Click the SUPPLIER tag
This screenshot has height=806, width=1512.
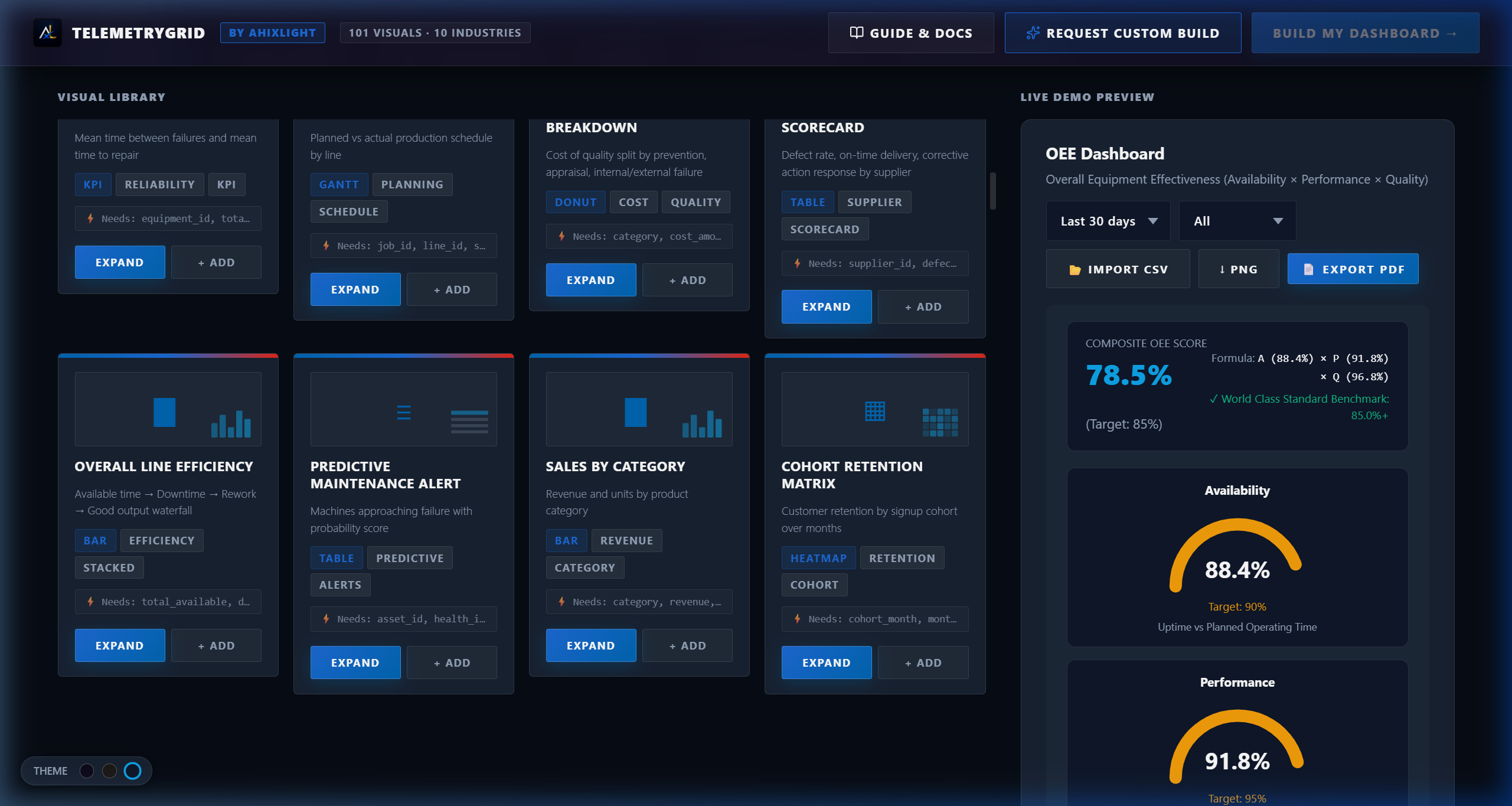coord(874,202)
